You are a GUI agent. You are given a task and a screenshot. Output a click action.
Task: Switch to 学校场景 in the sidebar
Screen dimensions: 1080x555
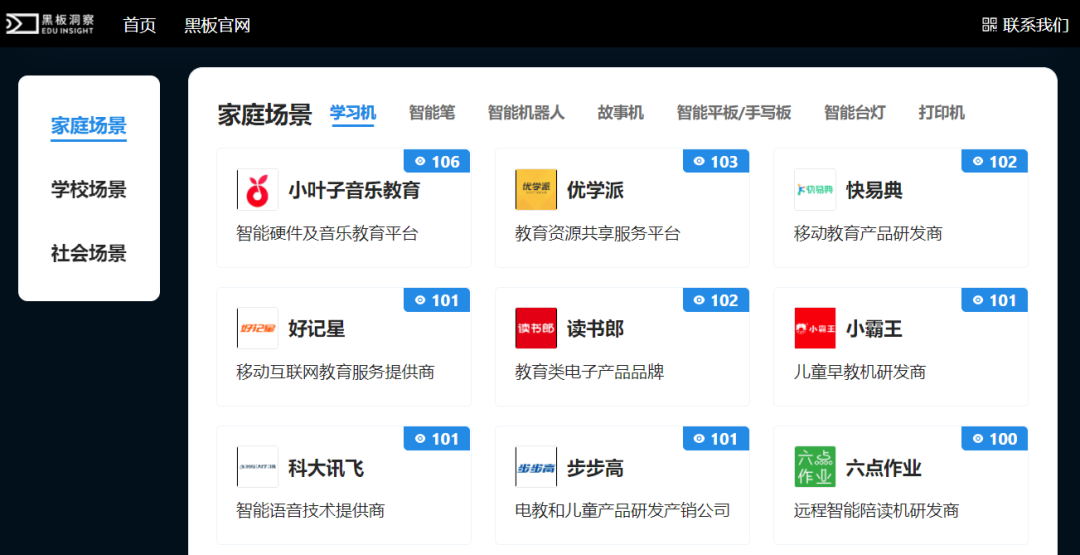[x=89, y=190]
